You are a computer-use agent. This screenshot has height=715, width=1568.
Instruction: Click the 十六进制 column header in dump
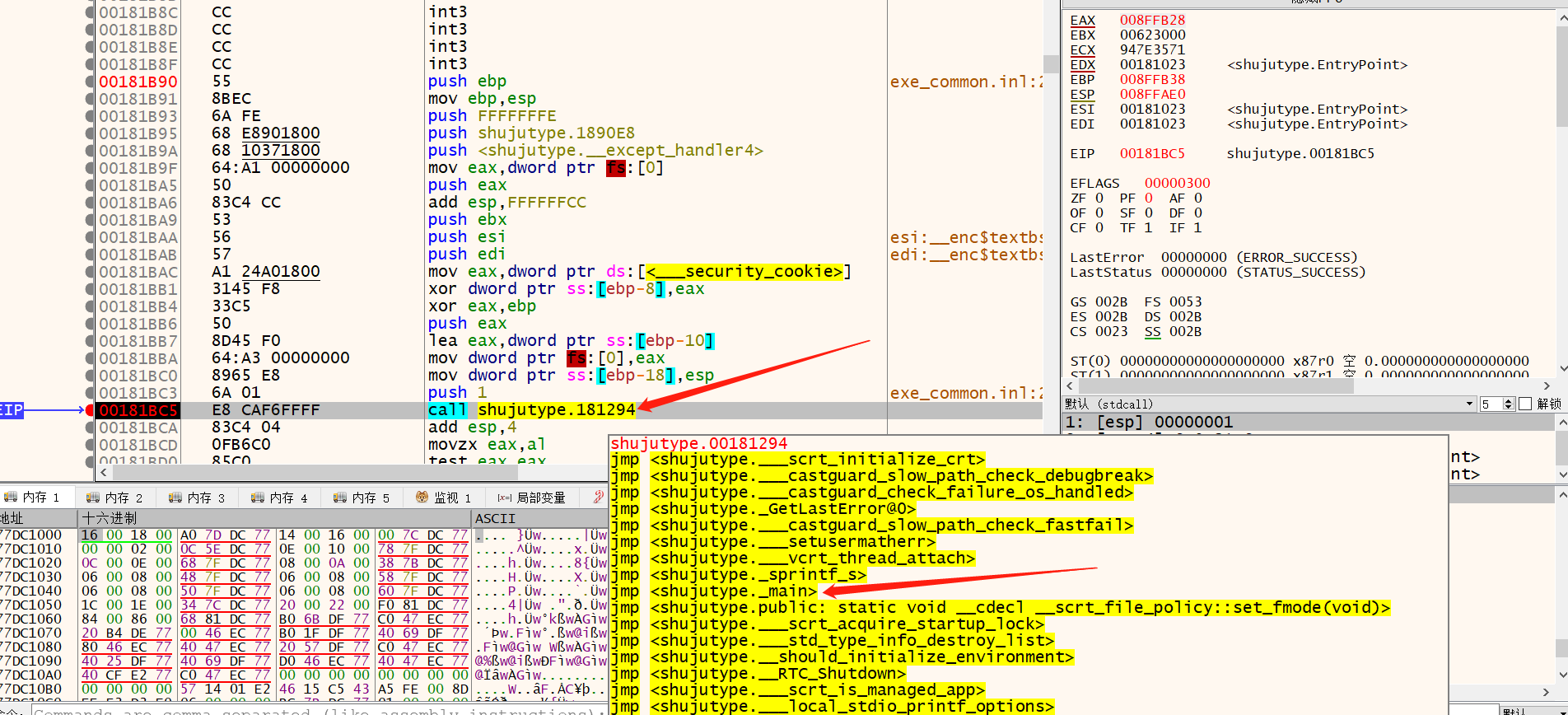274,518
